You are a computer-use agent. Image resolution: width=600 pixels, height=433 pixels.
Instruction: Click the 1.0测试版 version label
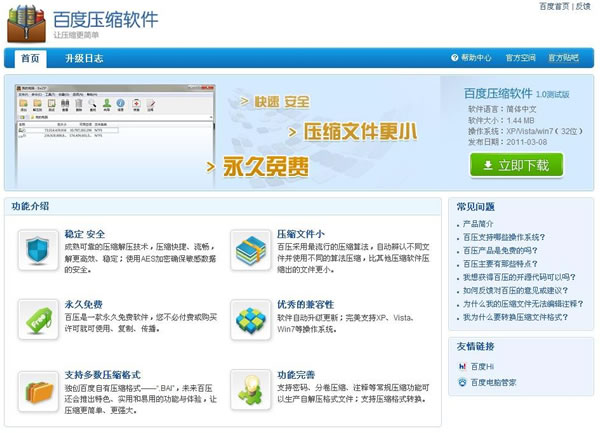pyautogui.click(x=553, y=94)
